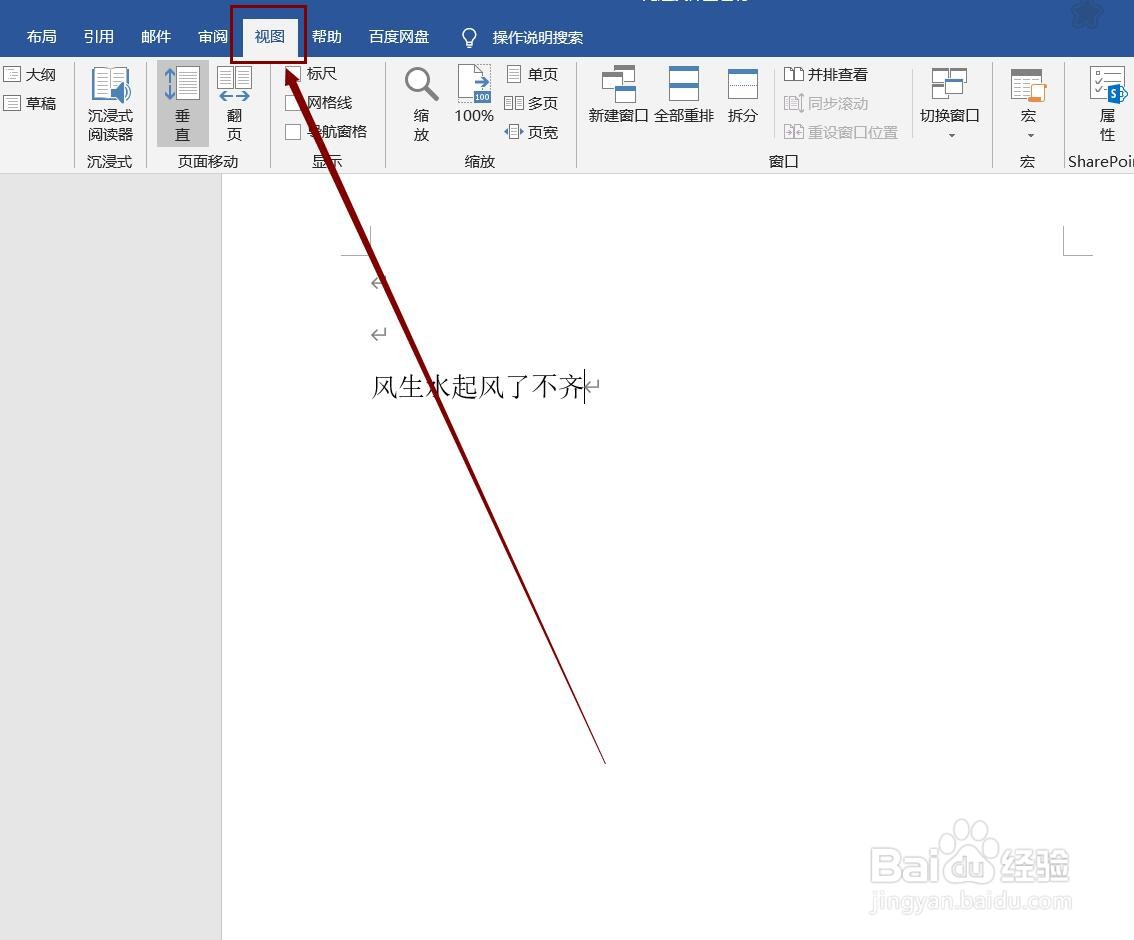The image size is (1134, 940).
Task: Select the 视图 tab
Action: [x=269, y=37]
